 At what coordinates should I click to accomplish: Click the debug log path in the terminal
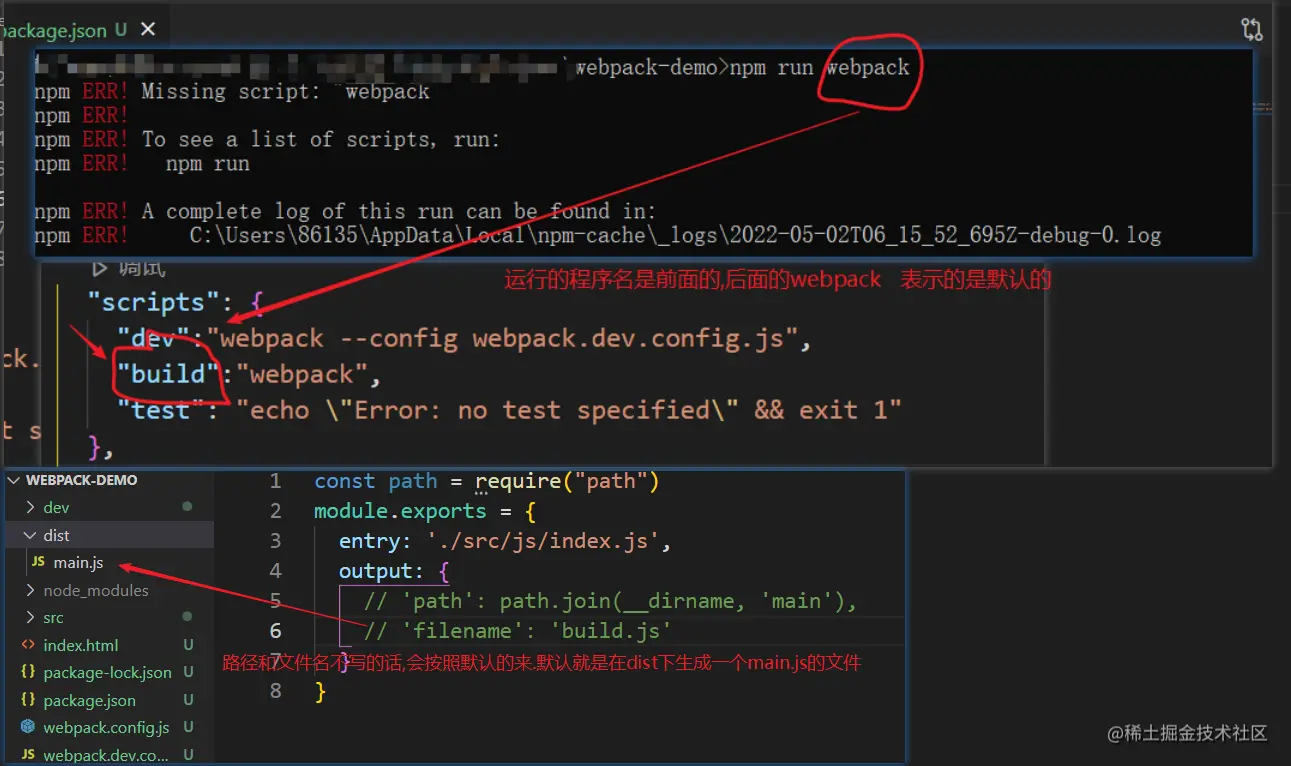pos(676,236)
